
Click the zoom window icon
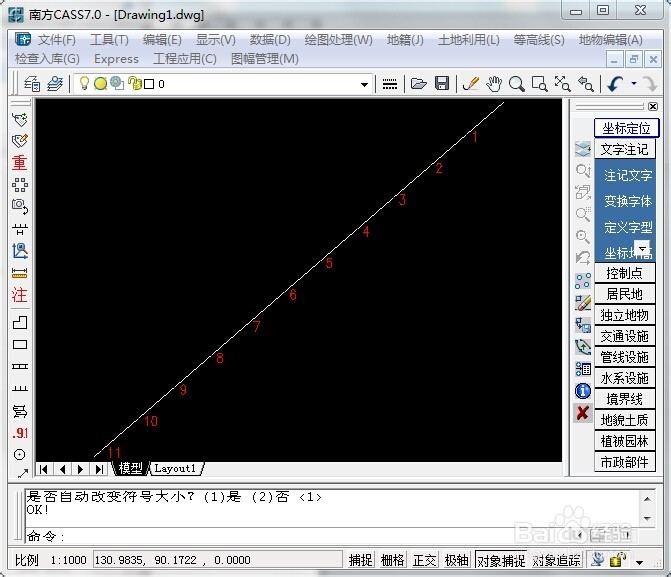[x=539, y=83]
